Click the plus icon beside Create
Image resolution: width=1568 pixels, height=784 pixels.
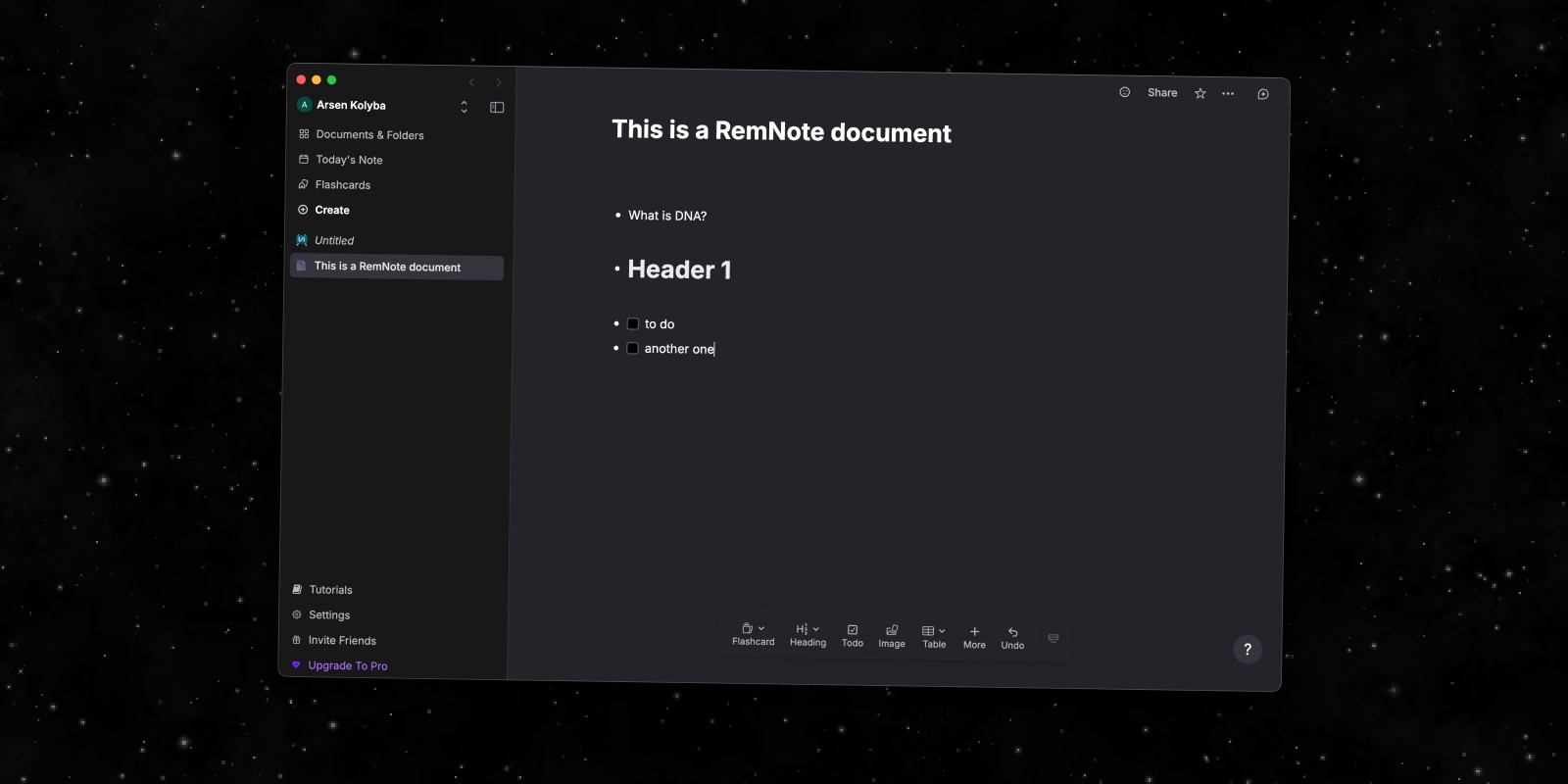click(303, 210)
